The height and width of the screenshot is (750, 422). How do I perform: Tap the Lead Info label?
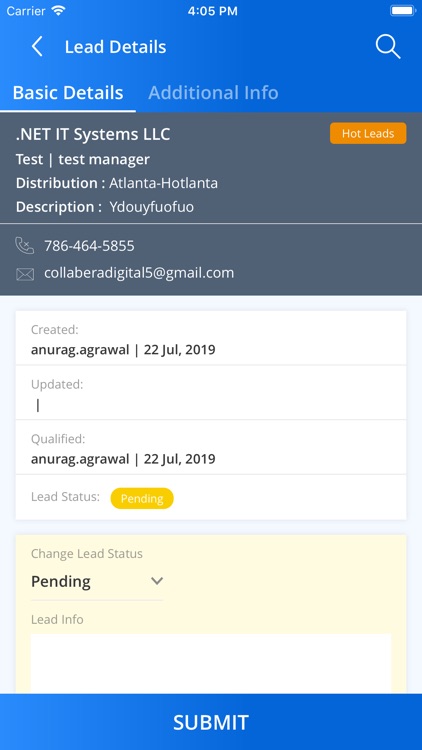point(57,619)
